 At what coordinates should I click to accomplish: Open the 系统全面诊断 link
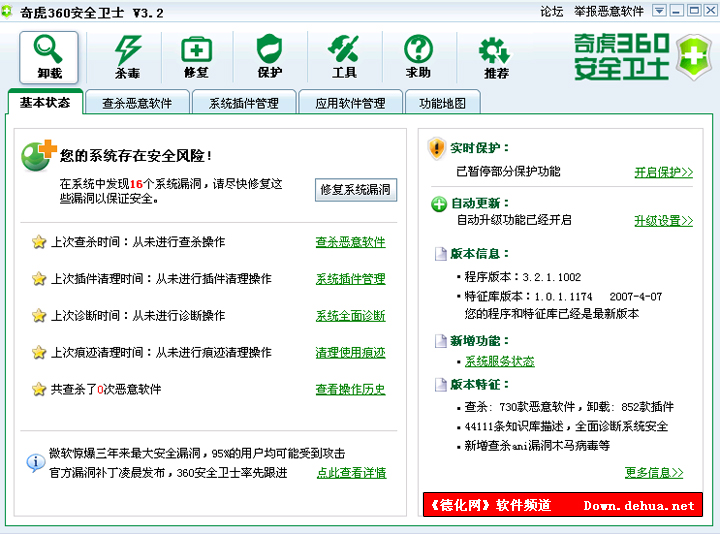tap(350, 316)
